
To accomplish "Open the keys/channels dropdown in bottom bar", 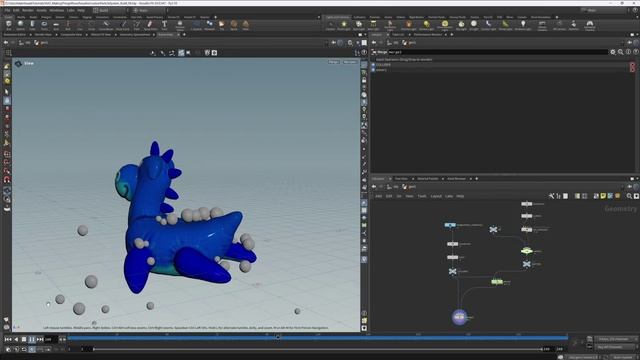I will [616, 339].
